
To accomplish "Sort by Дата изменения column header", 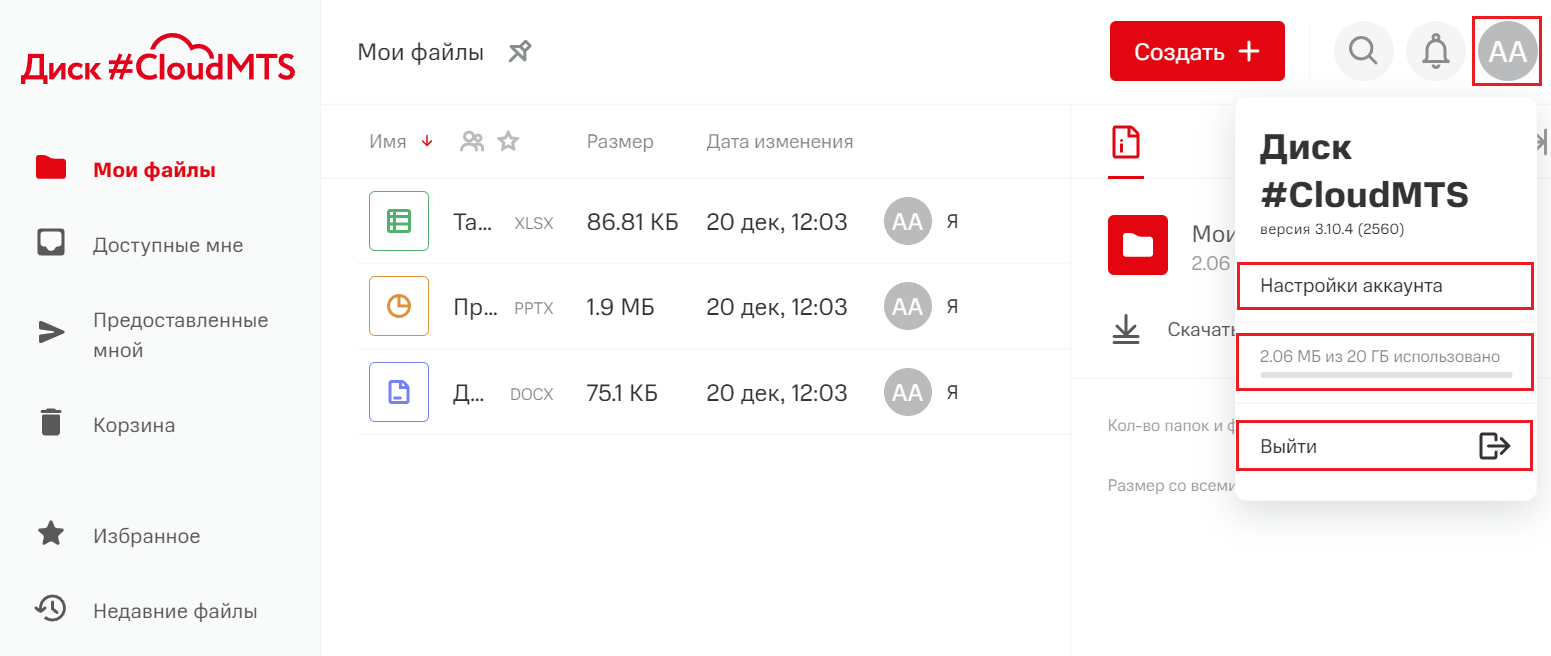I will coord(779,142).
